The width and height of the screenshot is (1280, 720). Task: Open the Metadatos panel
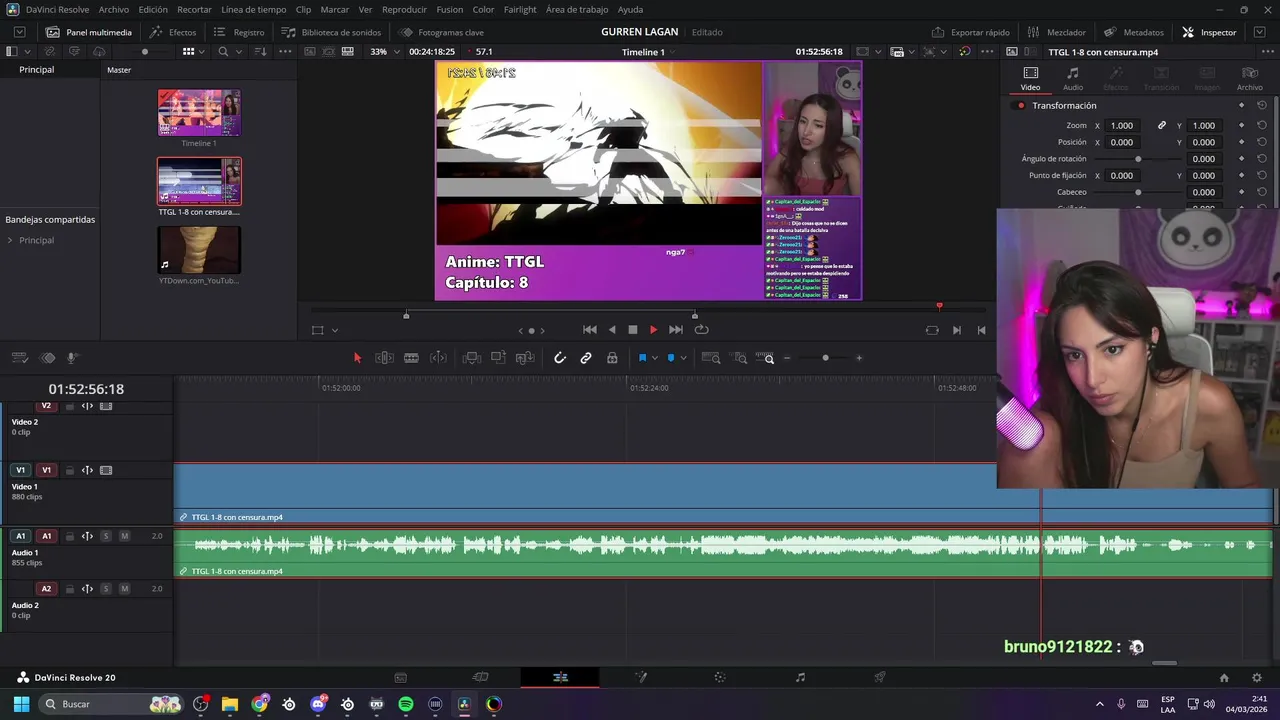click(1134, 32)
